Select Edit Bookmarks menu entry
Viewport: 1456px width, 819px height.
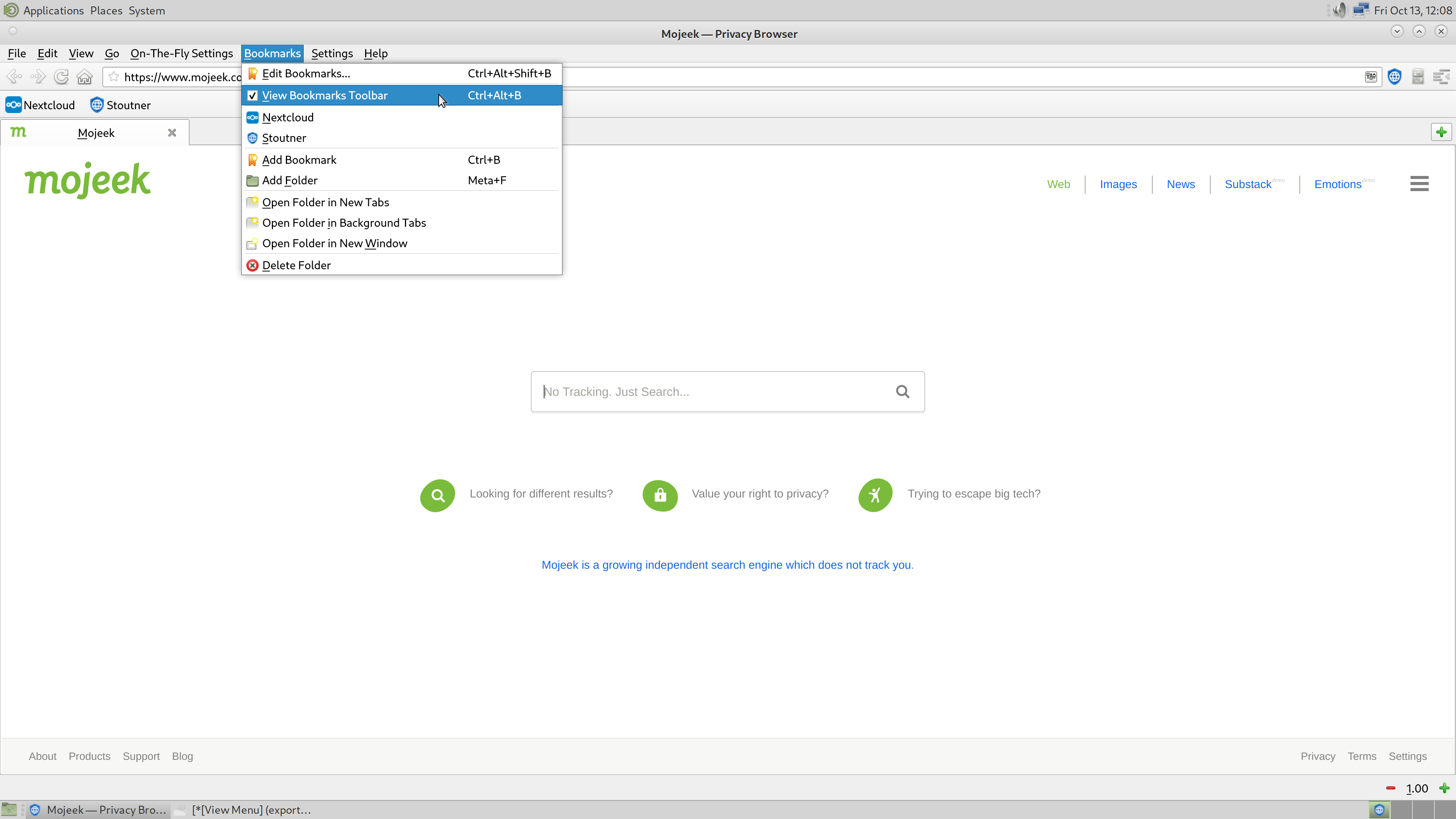point(306,74)
